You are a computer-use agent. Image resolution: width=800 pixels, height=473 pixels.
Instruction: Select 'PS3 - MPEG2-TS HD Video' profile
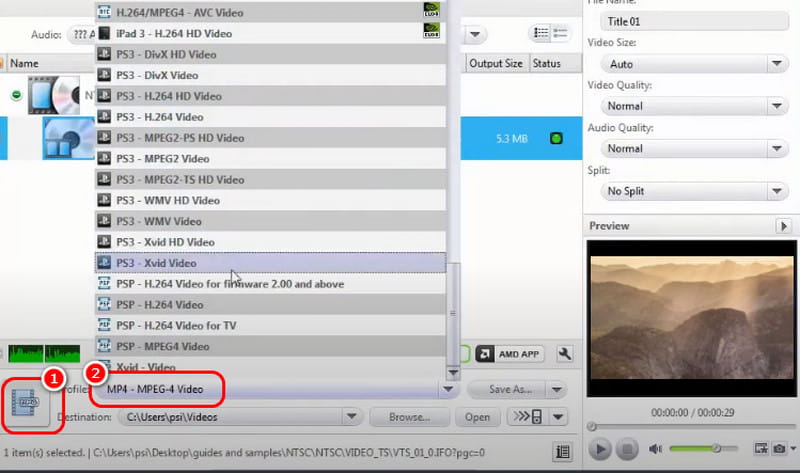270,180
